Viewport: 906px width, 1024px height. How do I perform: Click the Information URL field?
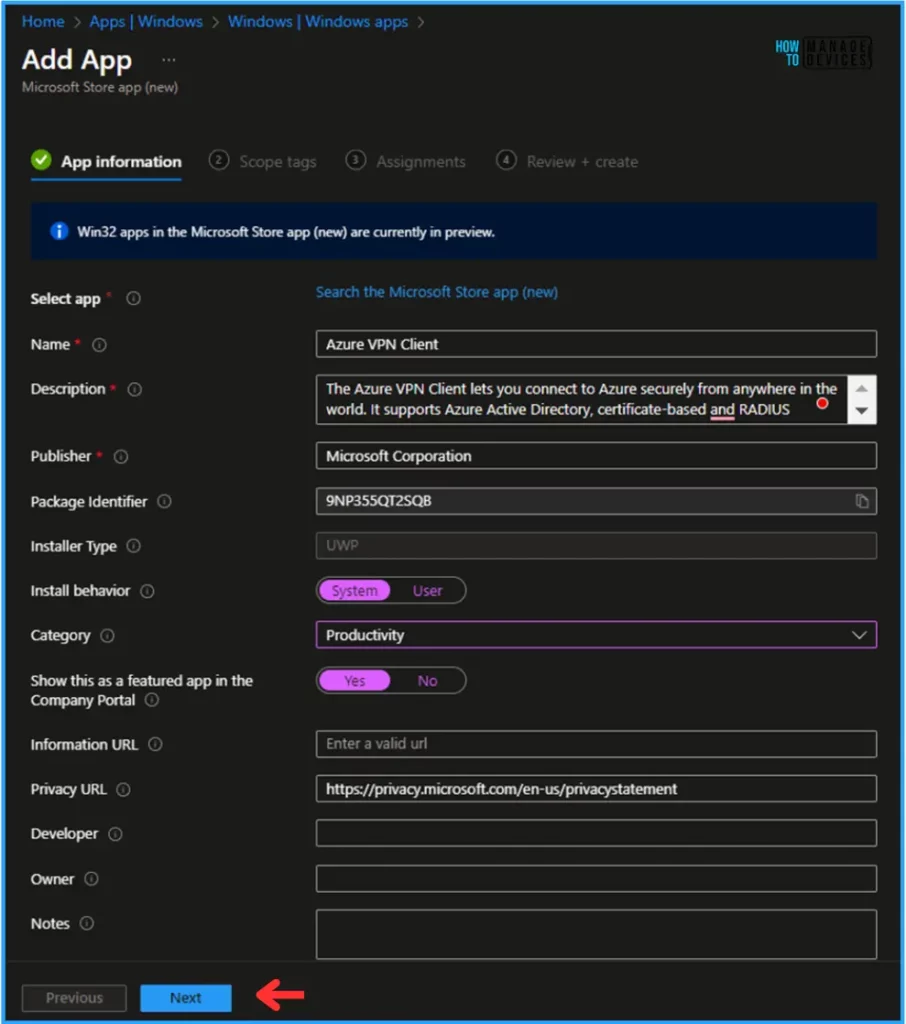[x=596, y=744]
